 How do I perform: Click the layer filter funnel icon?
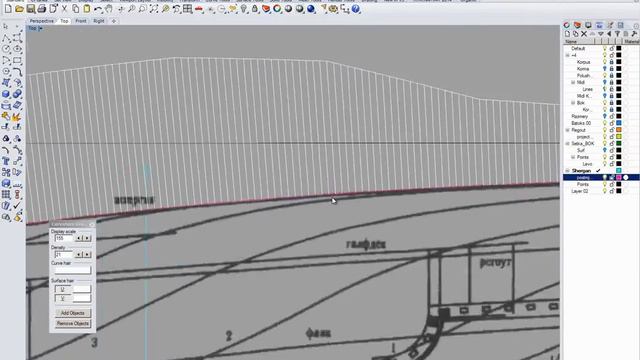point(617,34)
